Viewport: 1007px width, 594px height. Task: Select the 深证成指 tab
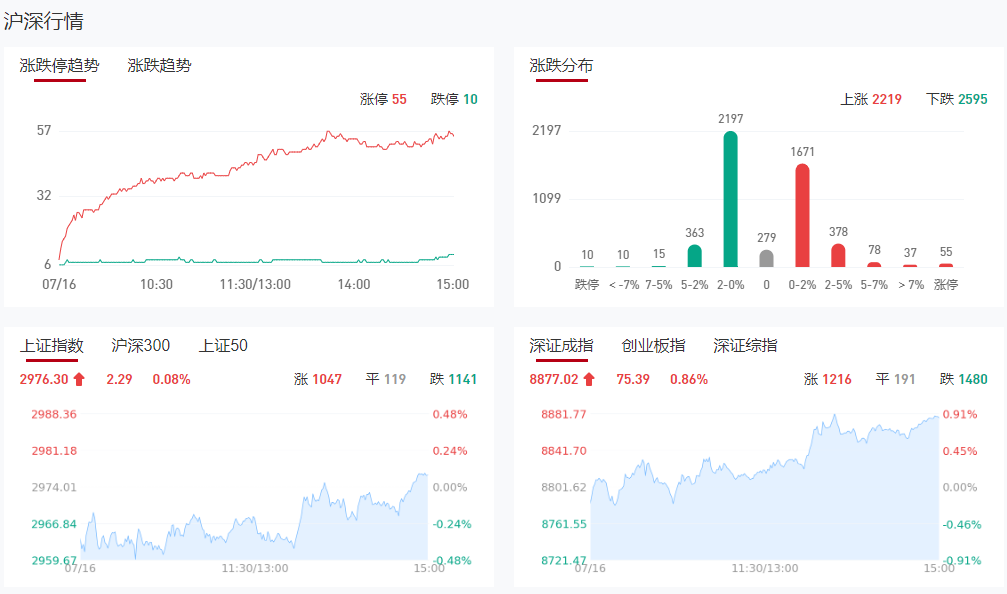coord(561,346)
